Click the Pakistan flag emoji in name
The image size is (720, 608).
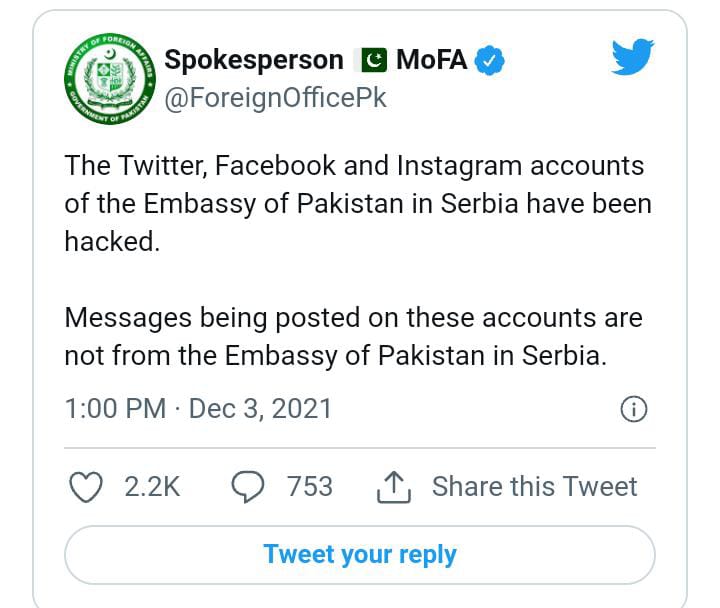(x=371, y=60)
